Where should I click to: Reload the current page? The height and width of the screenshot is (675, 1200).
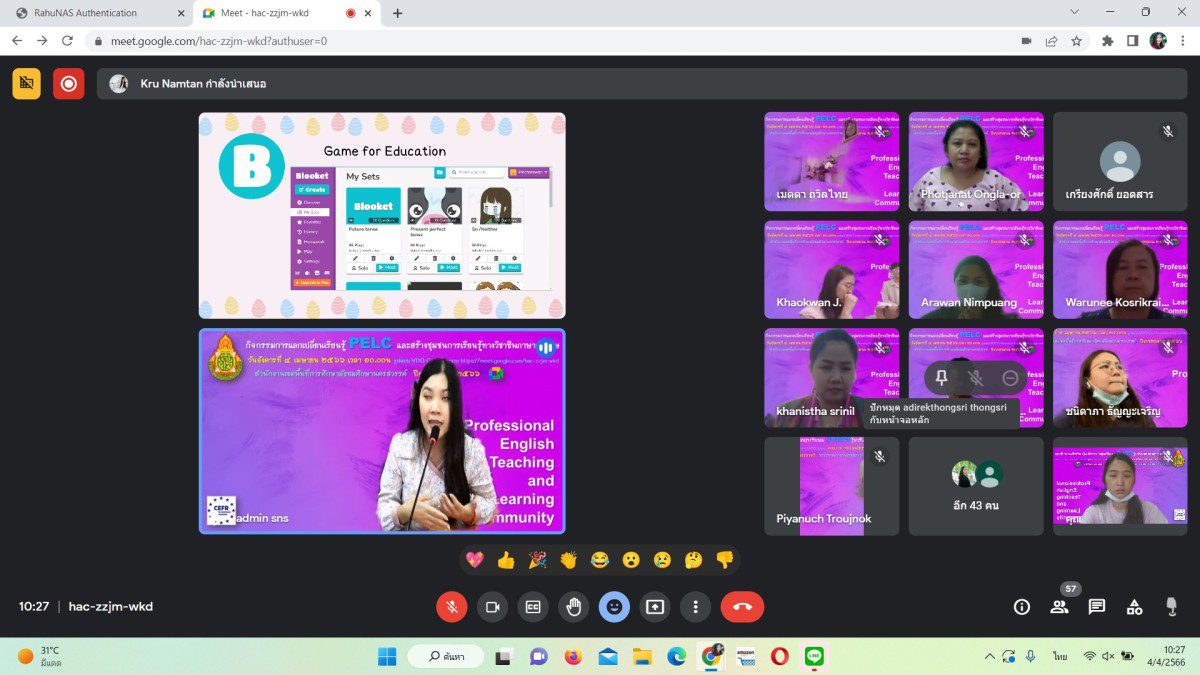point(67,41)
